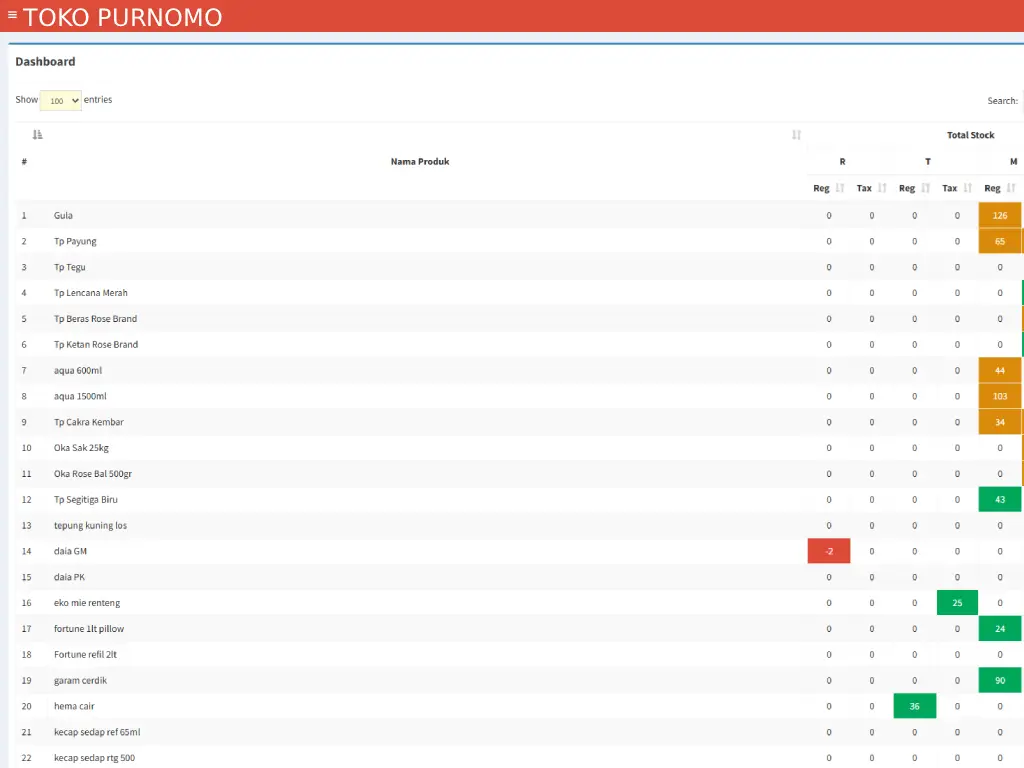Click the green 36 cell for hema cair
Viewport: 1024px width, 768px height.
914,706
